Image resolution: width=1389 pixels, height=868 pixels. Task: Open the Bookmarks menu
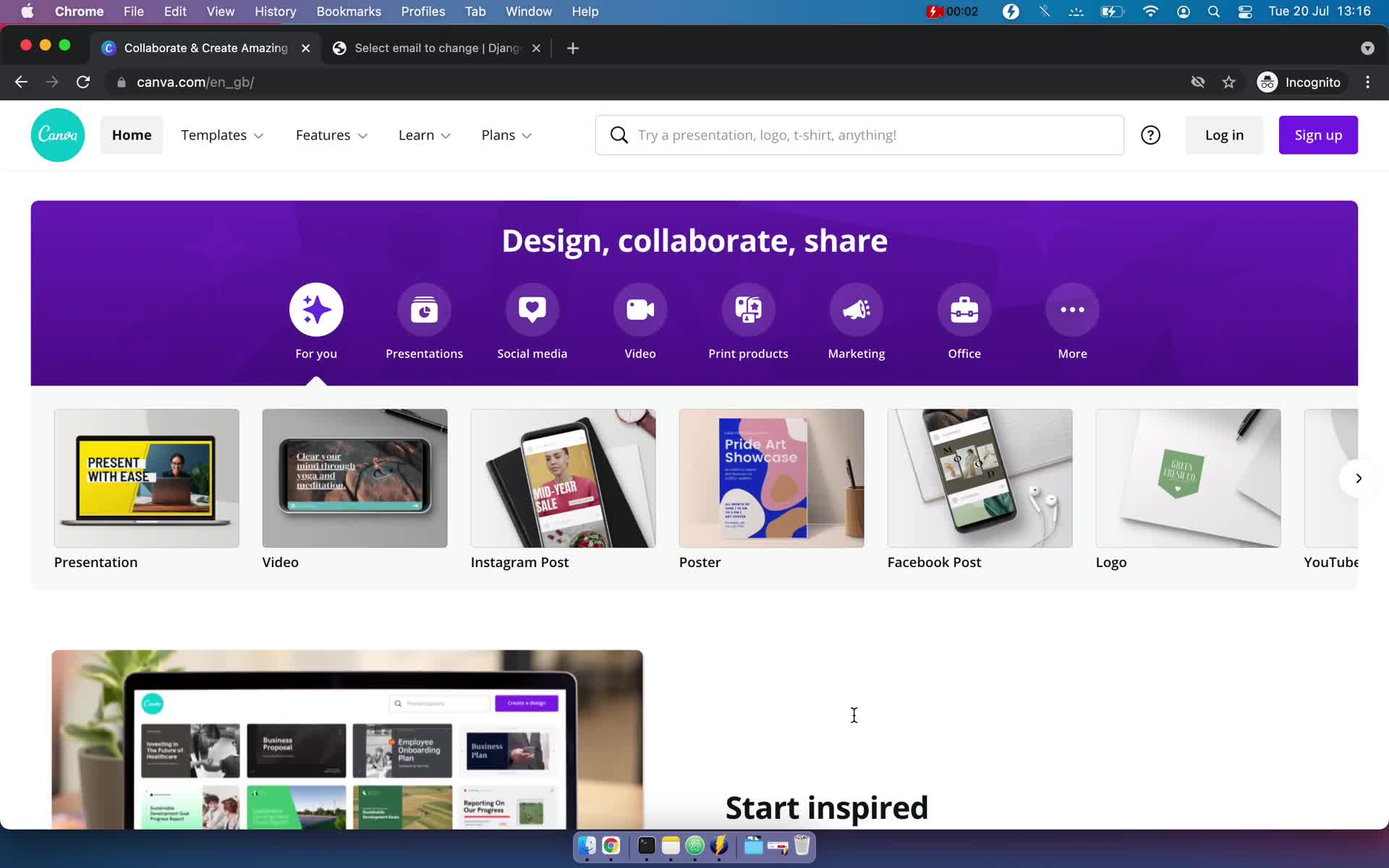click(349, 12)
